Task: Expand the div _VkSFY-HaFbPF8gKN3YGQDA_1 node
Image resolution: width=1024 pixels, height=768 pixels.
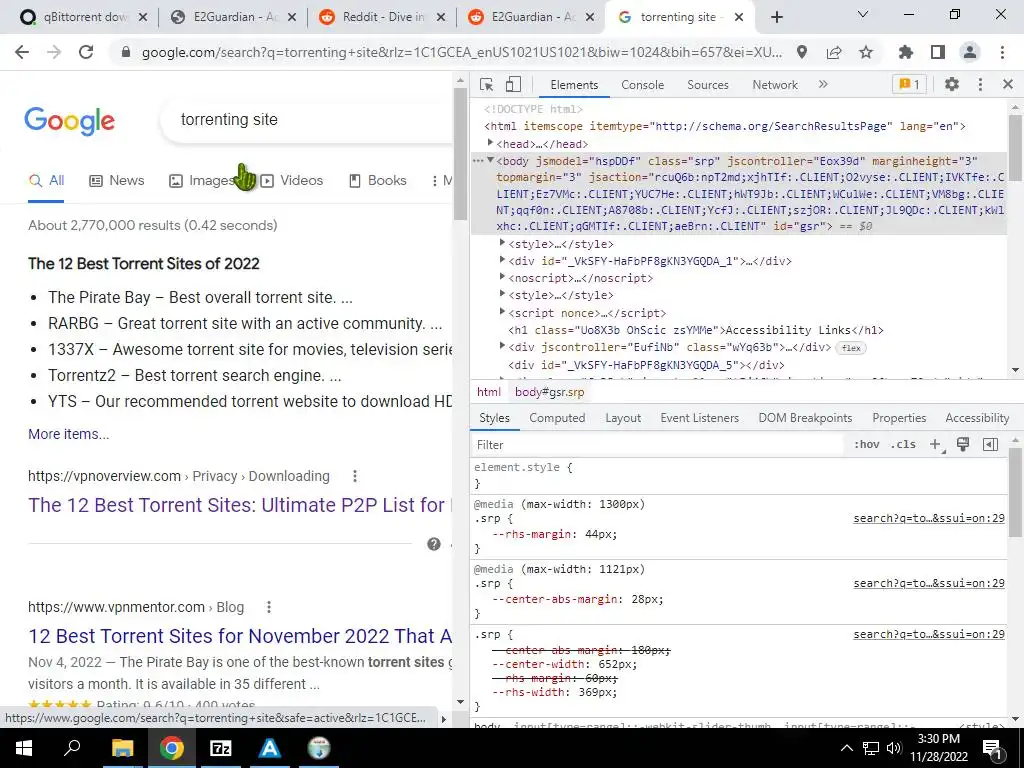Action: click(502, 260)
